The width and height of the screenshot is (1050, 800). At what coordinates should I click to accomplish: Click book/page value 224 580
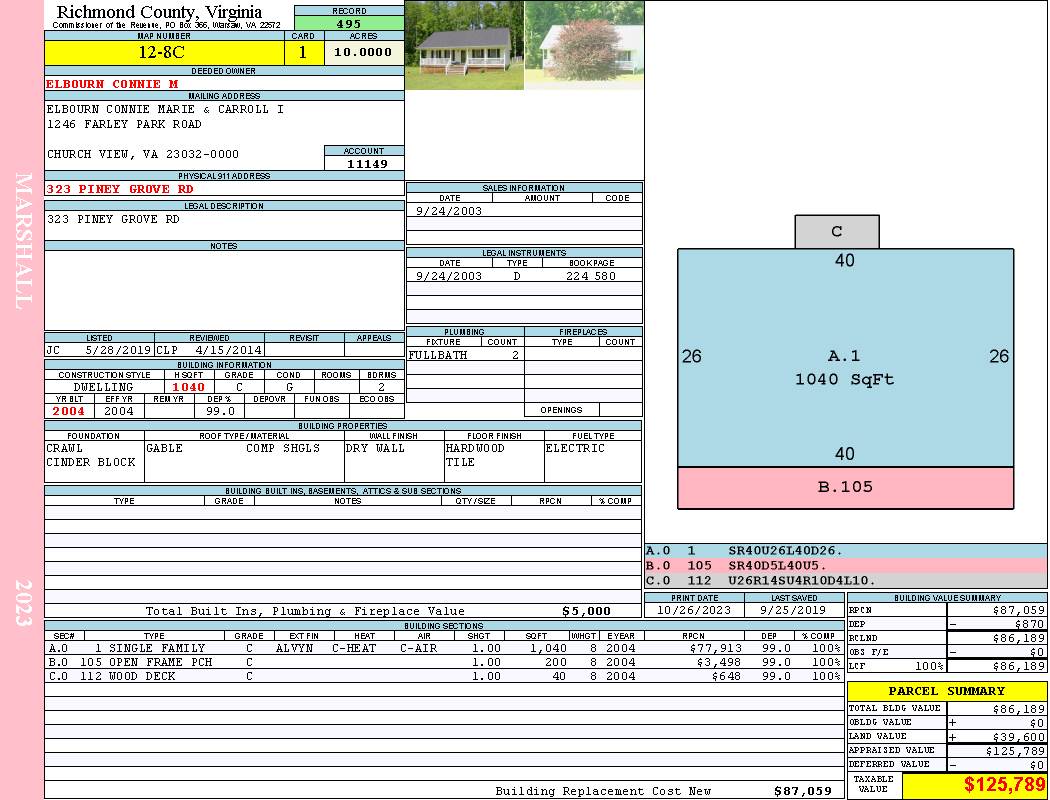[x=591, y=275]
